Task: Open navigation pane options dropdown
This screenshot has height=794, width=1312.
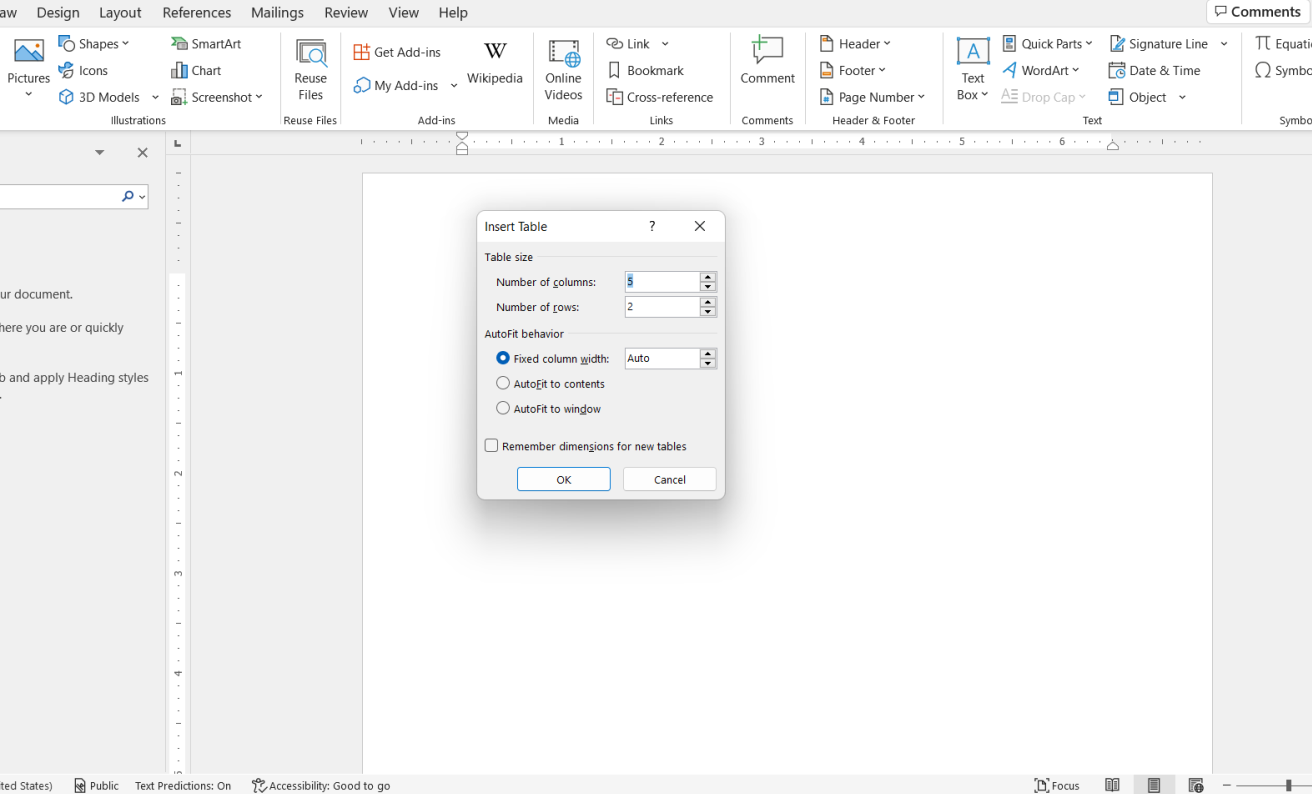Action: point(99,152)
